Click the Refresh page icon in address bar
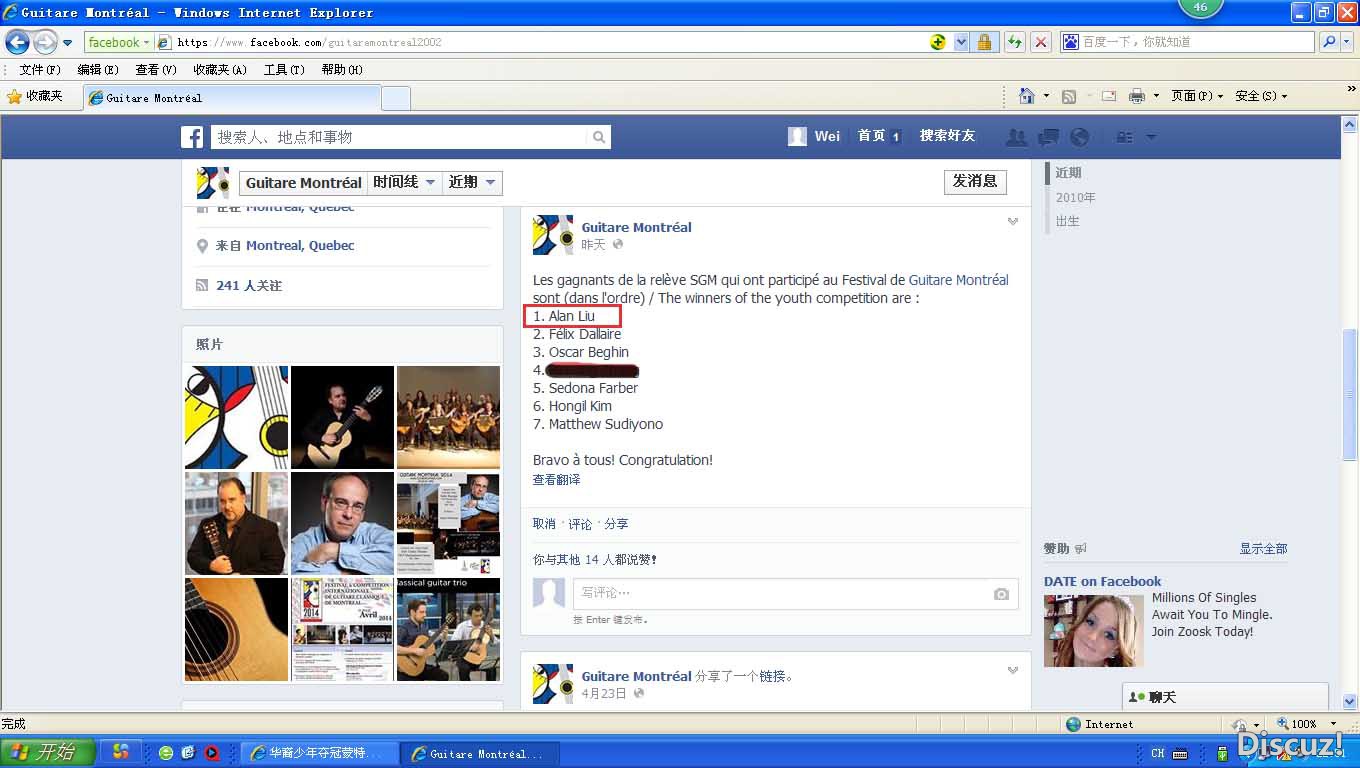Screen dimensions: 1360x768 click(x=1015, y=42)
